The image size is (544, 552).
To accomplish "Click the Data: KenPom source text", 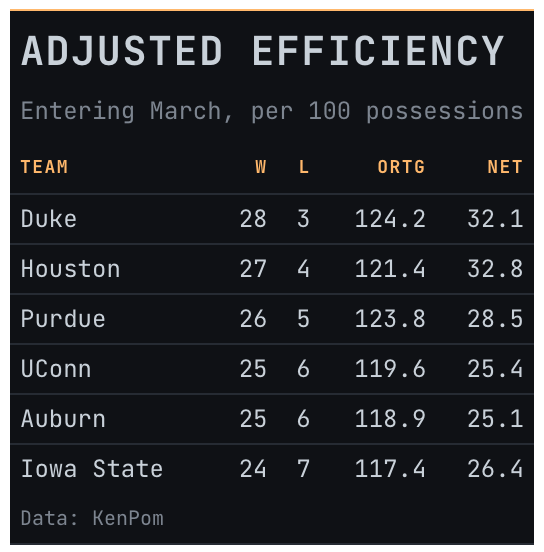I will point(92,518).
